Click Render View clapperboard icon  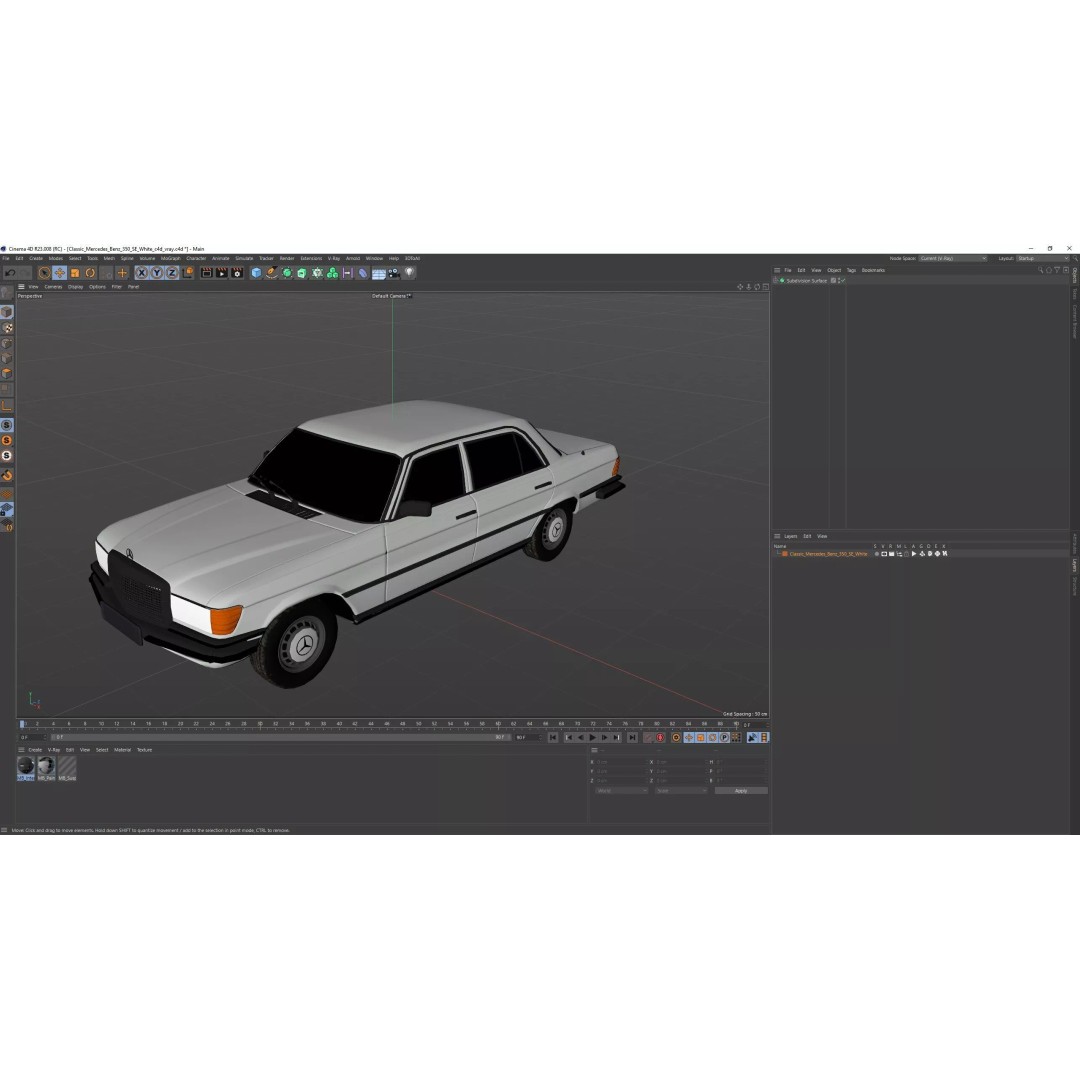[x=206, y=273]
